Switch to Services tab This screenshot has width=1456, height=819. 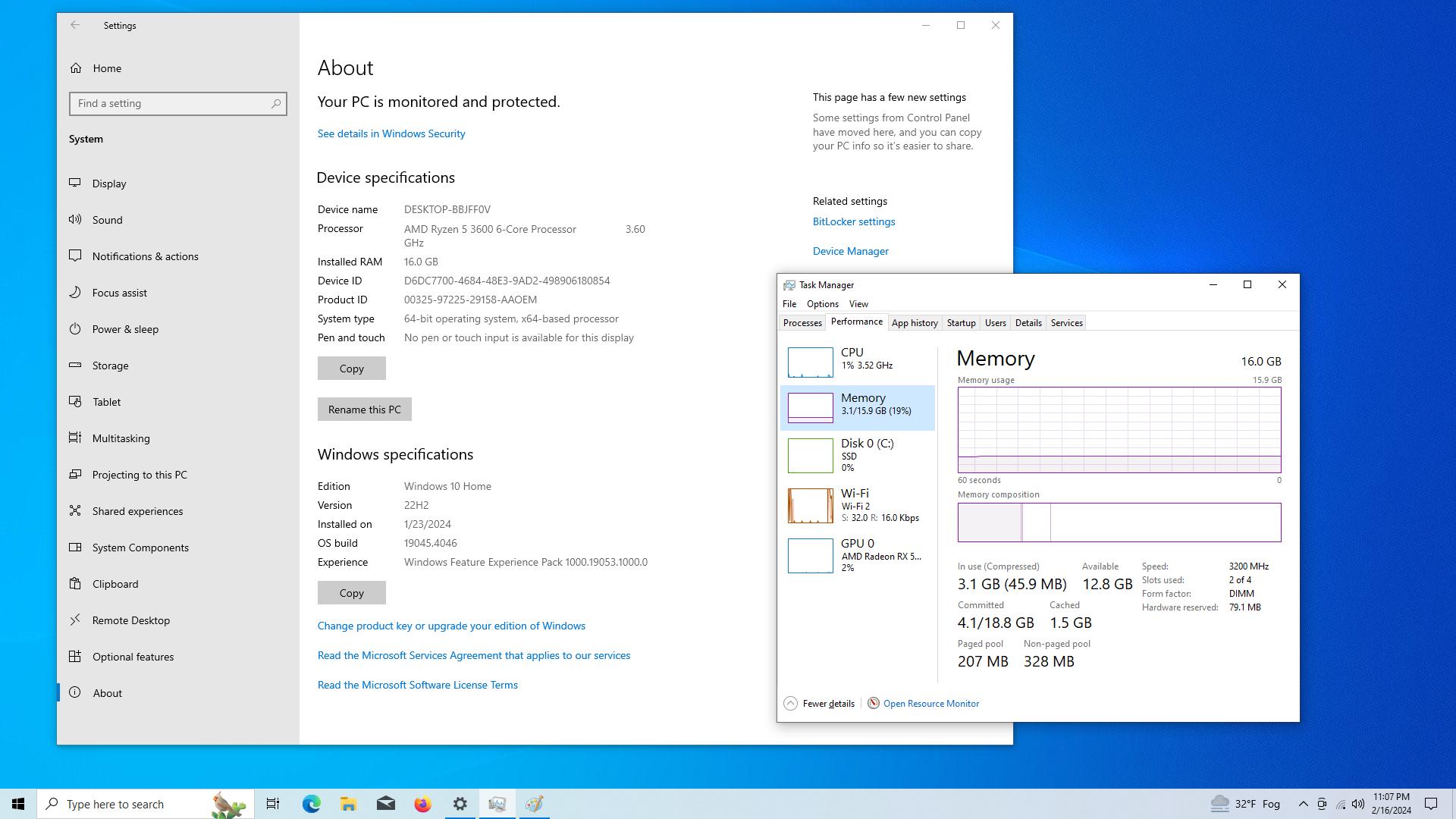(1066, 323)
